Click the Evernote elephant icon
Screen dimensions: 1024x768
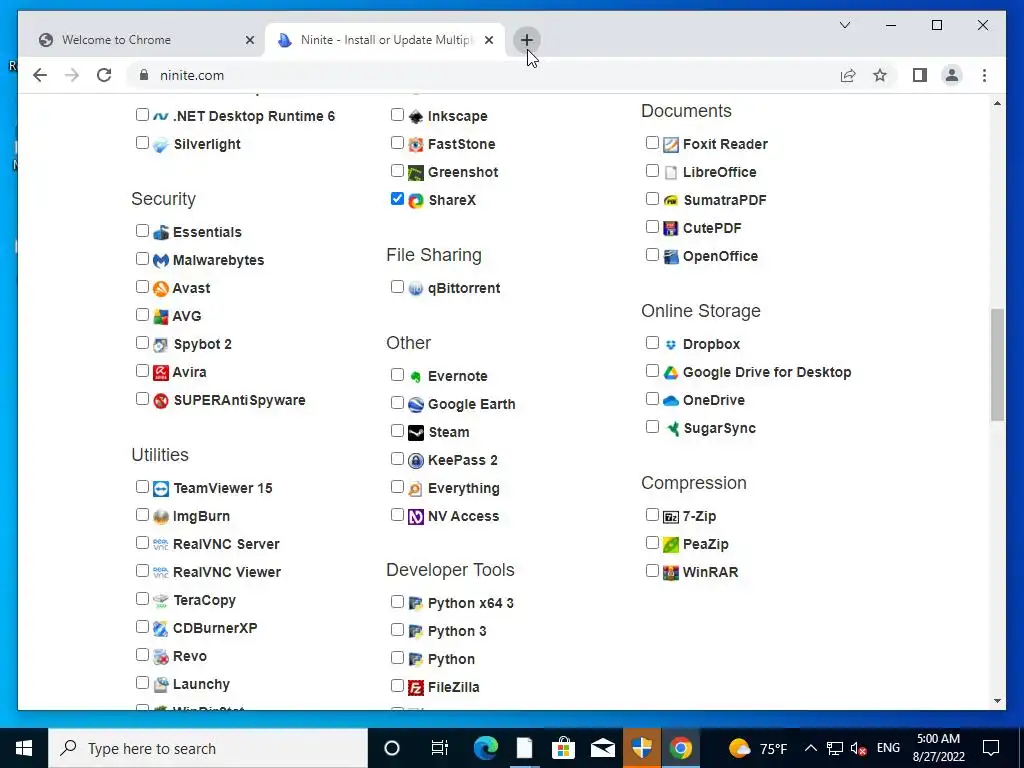coord(416,376)
